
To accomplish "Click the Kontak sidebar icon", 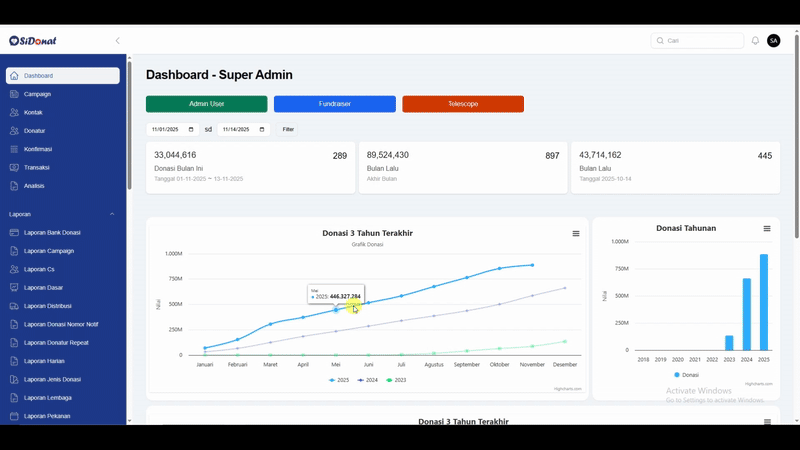I will (14, 112).
